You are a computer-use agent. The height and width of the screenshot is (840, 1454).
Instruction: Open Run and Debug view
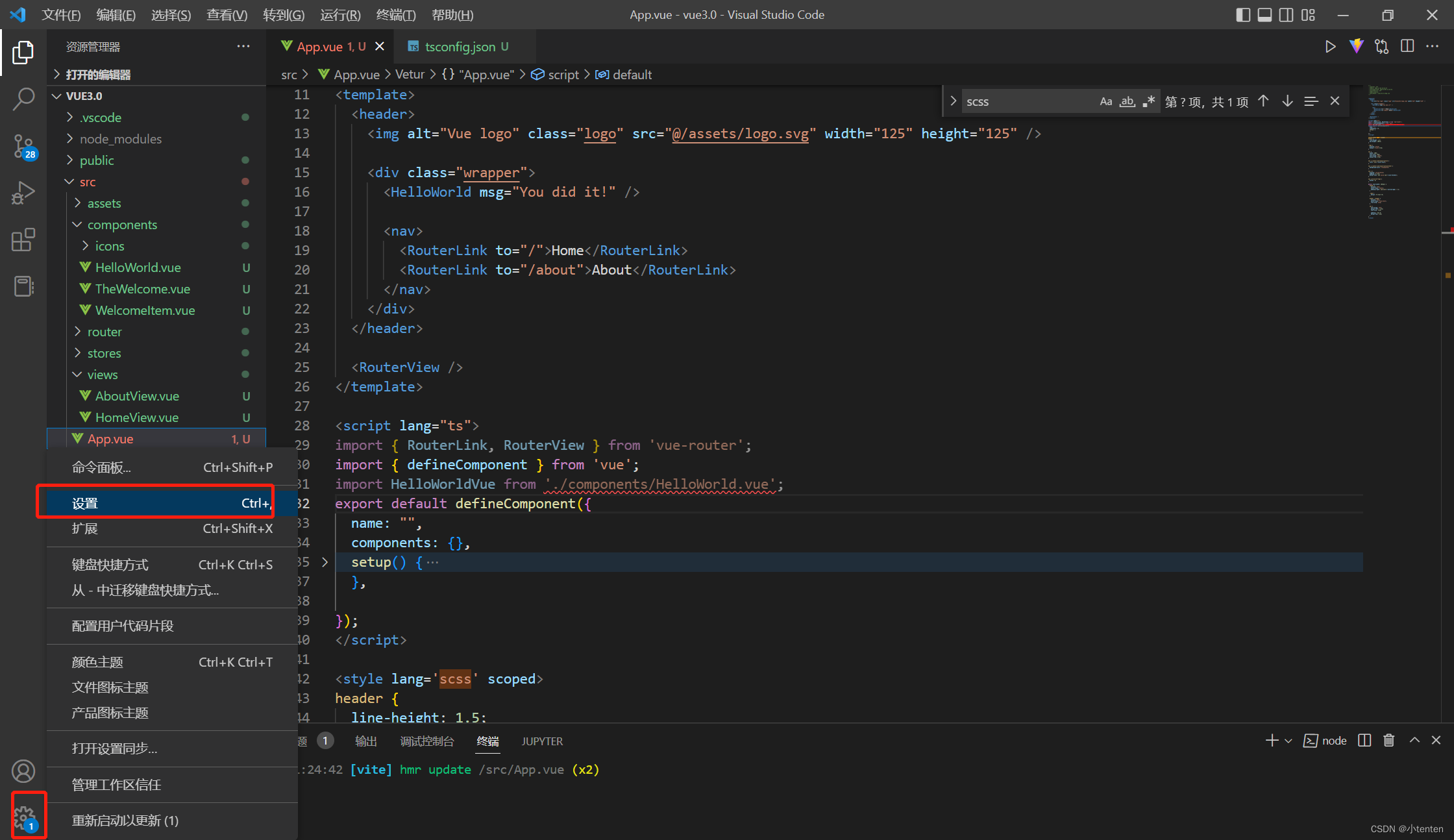coord(23,193)
